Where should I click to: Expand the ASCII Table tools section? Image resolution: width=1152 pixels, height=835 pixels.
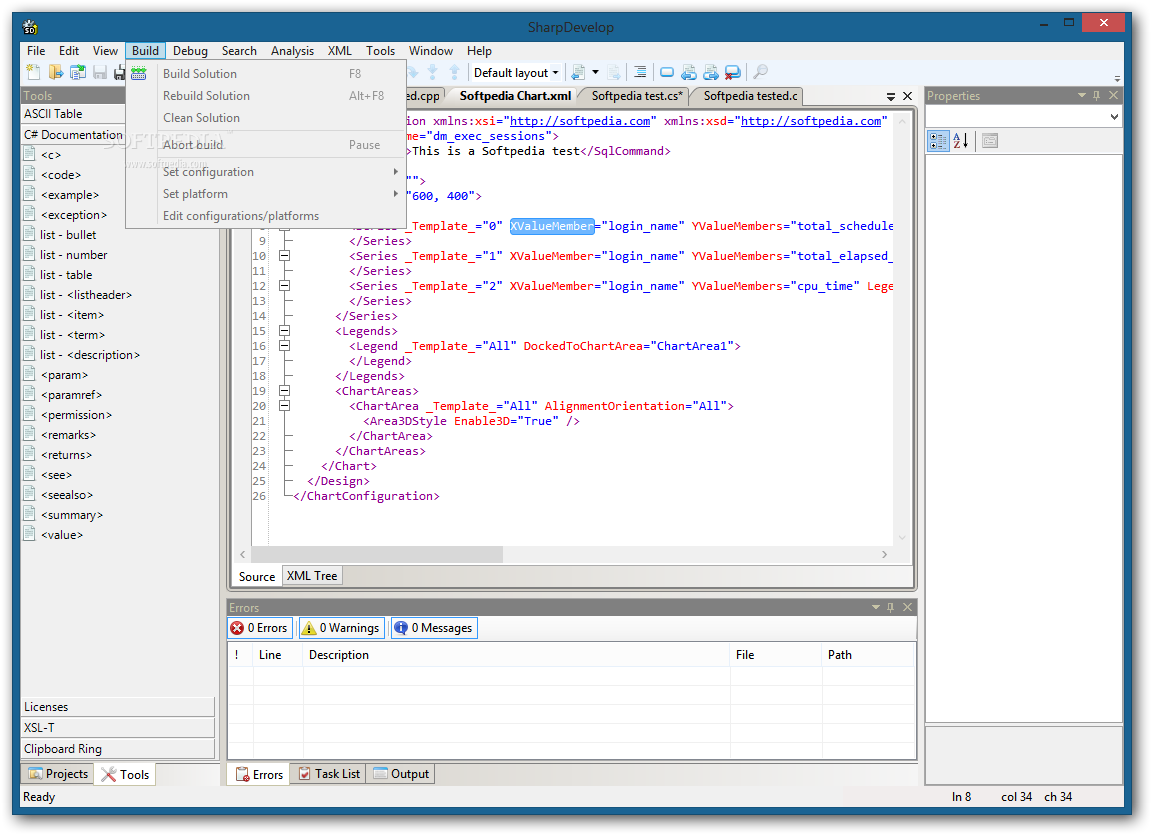[x=73, y=114]
